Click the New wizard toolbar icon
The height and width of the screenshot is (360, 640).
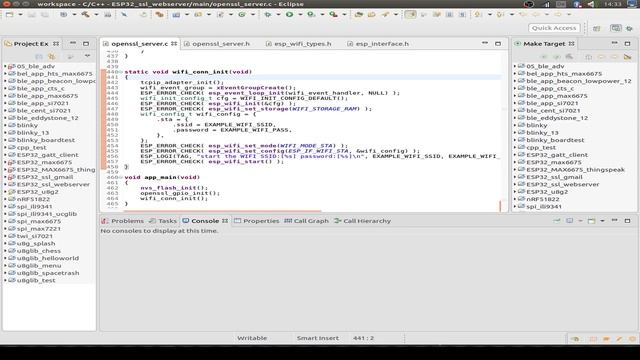(9, 15)
